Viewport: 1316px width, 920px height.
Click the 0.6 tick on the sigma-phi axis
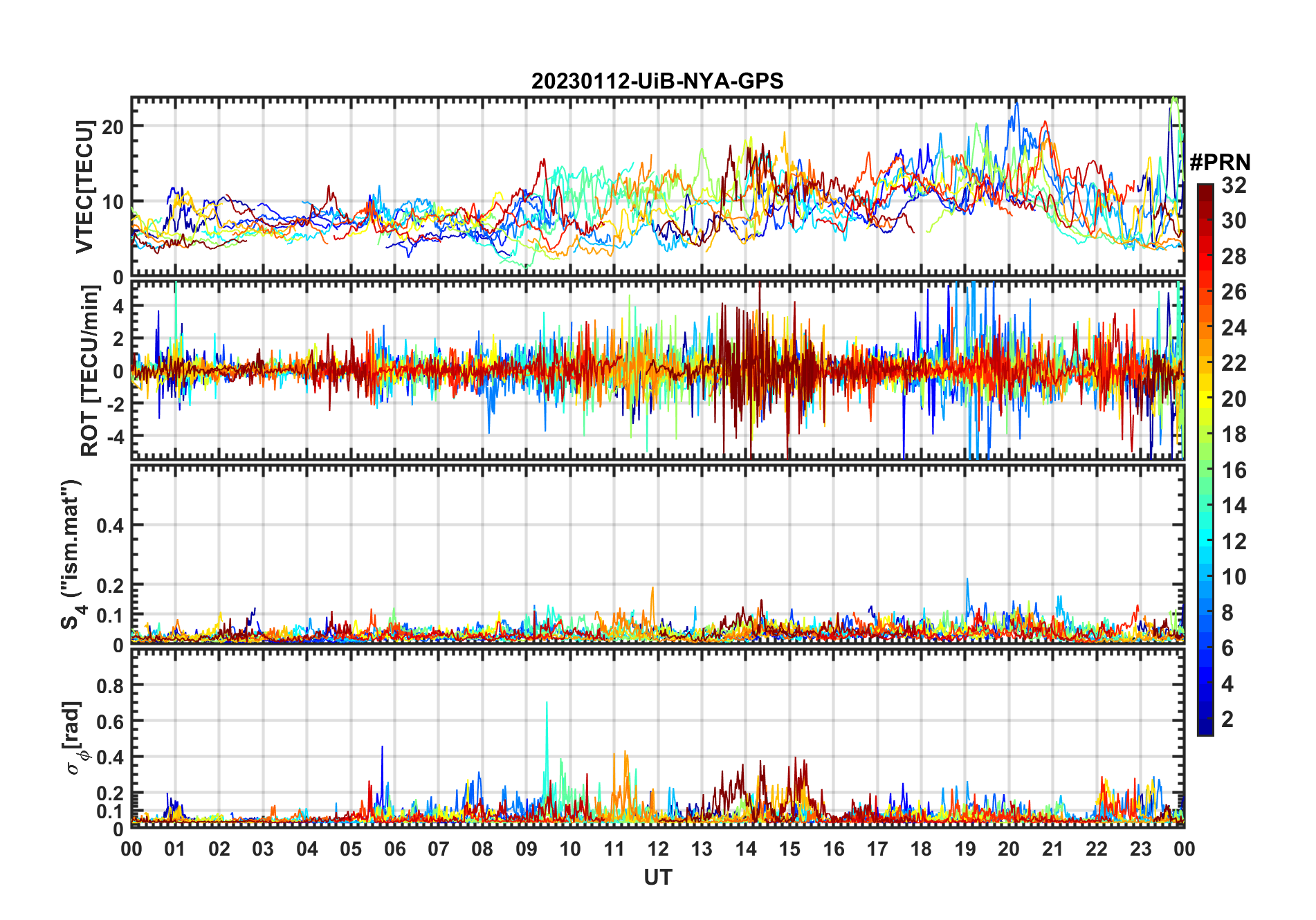click(x=110, y=721)
